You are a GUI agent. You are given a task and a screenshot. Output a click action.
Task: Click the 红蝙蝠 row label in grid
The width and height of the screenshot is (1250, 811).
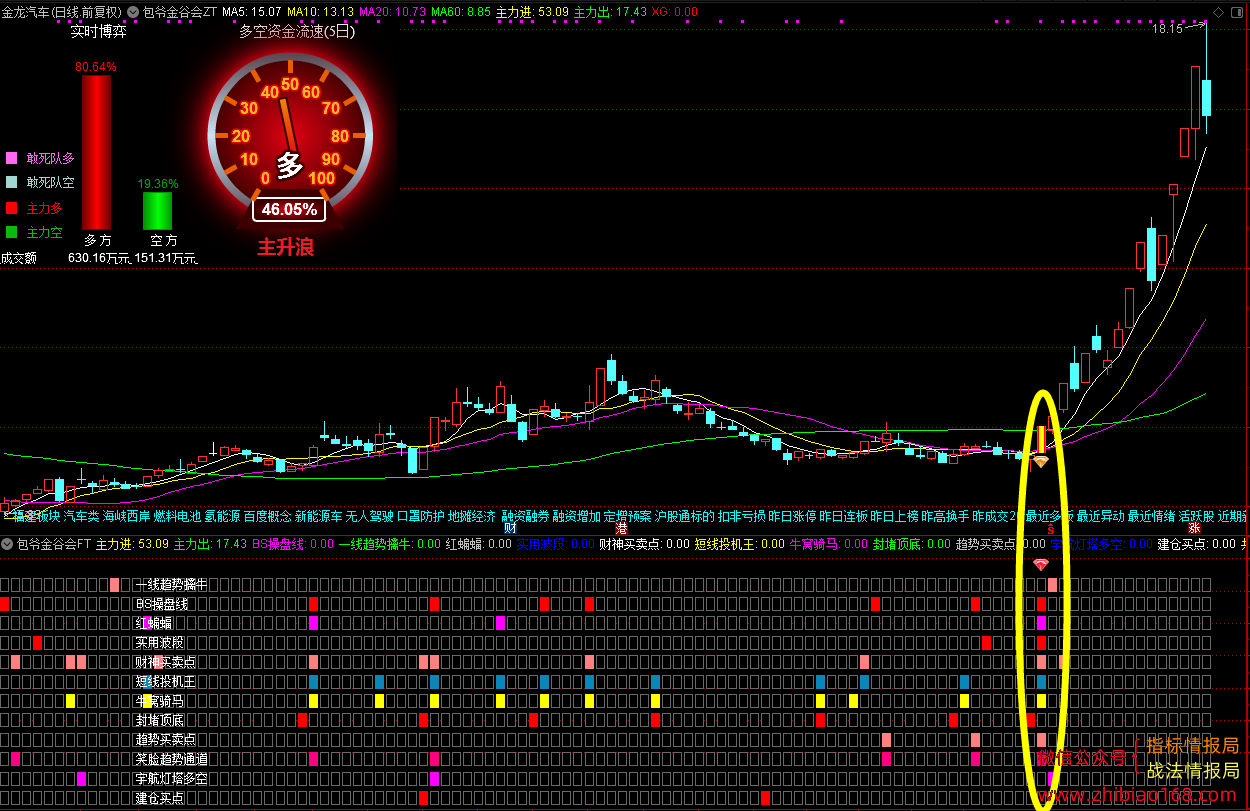click(x=153, y=623)
